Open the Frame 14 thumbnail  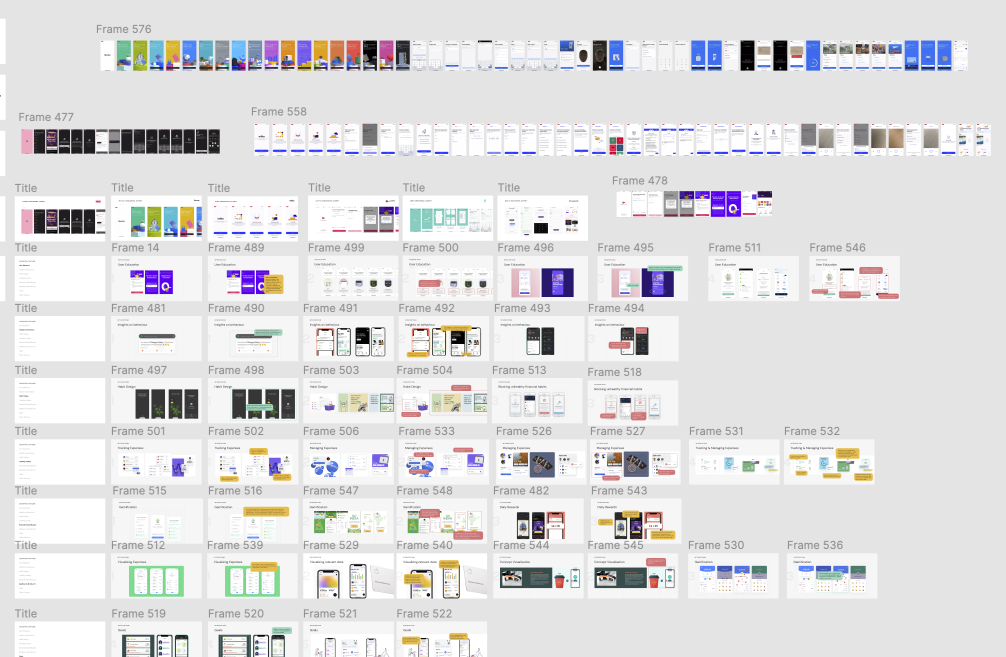point(157,278)
